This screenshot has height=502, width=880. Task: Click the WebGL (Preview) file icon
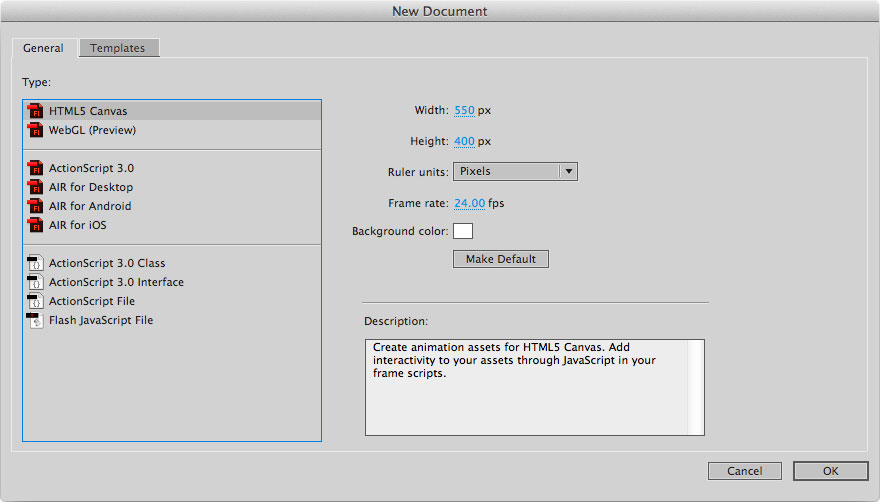(x=35, y=130)
